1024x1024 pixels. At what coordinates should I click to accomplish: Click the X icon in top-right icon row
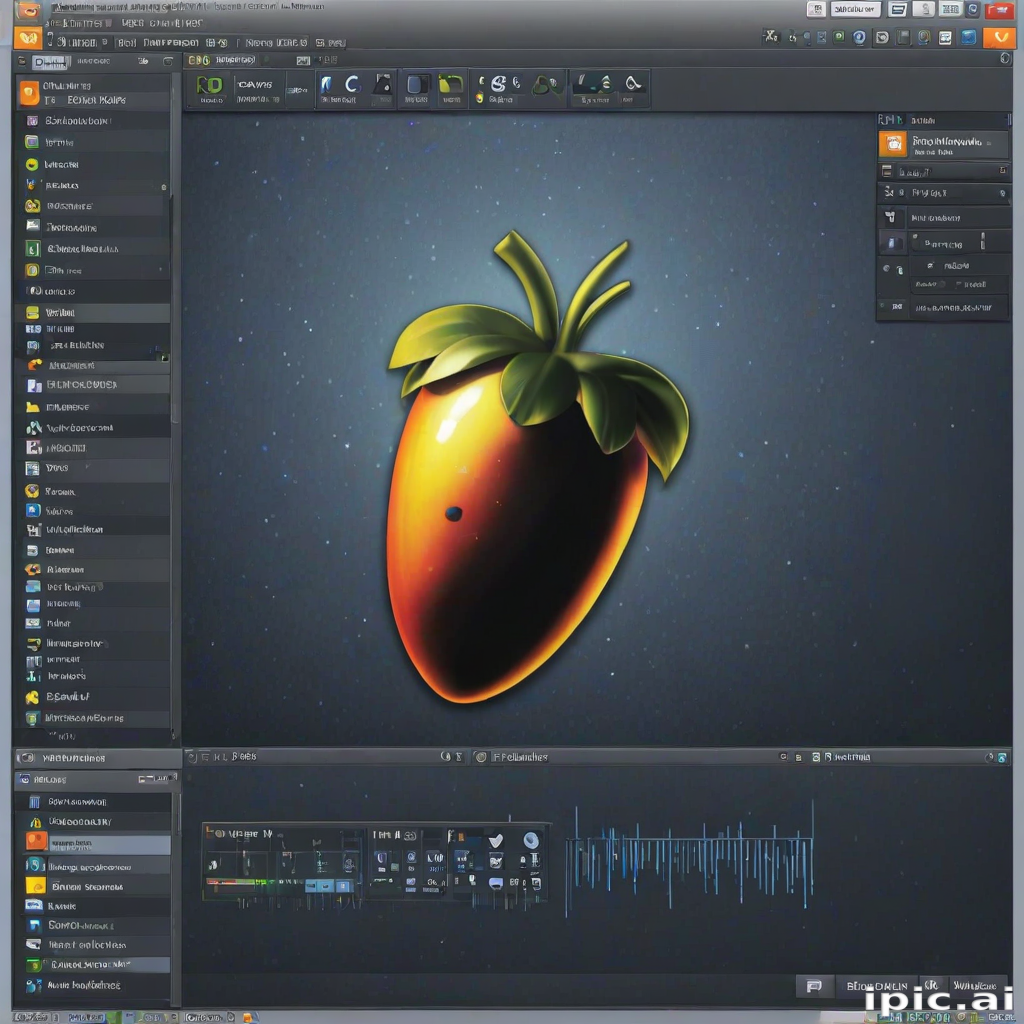point(771,37)
